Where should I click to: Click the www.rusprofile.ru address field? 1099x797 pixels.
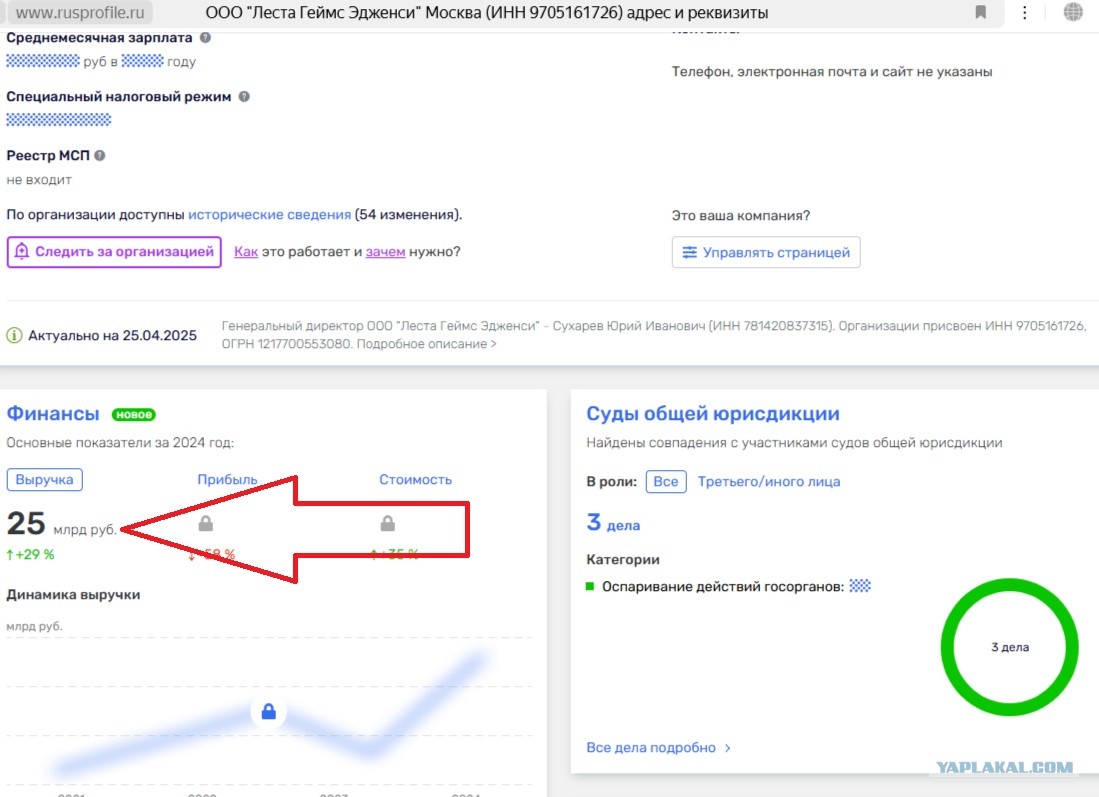(x=80, y=13)
